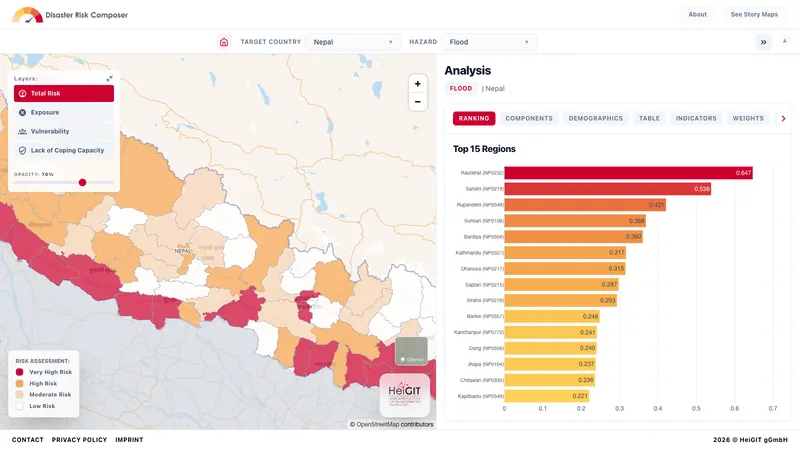
Task: Click the Siraha bar showing 0.293
Action: pos(561,301)
